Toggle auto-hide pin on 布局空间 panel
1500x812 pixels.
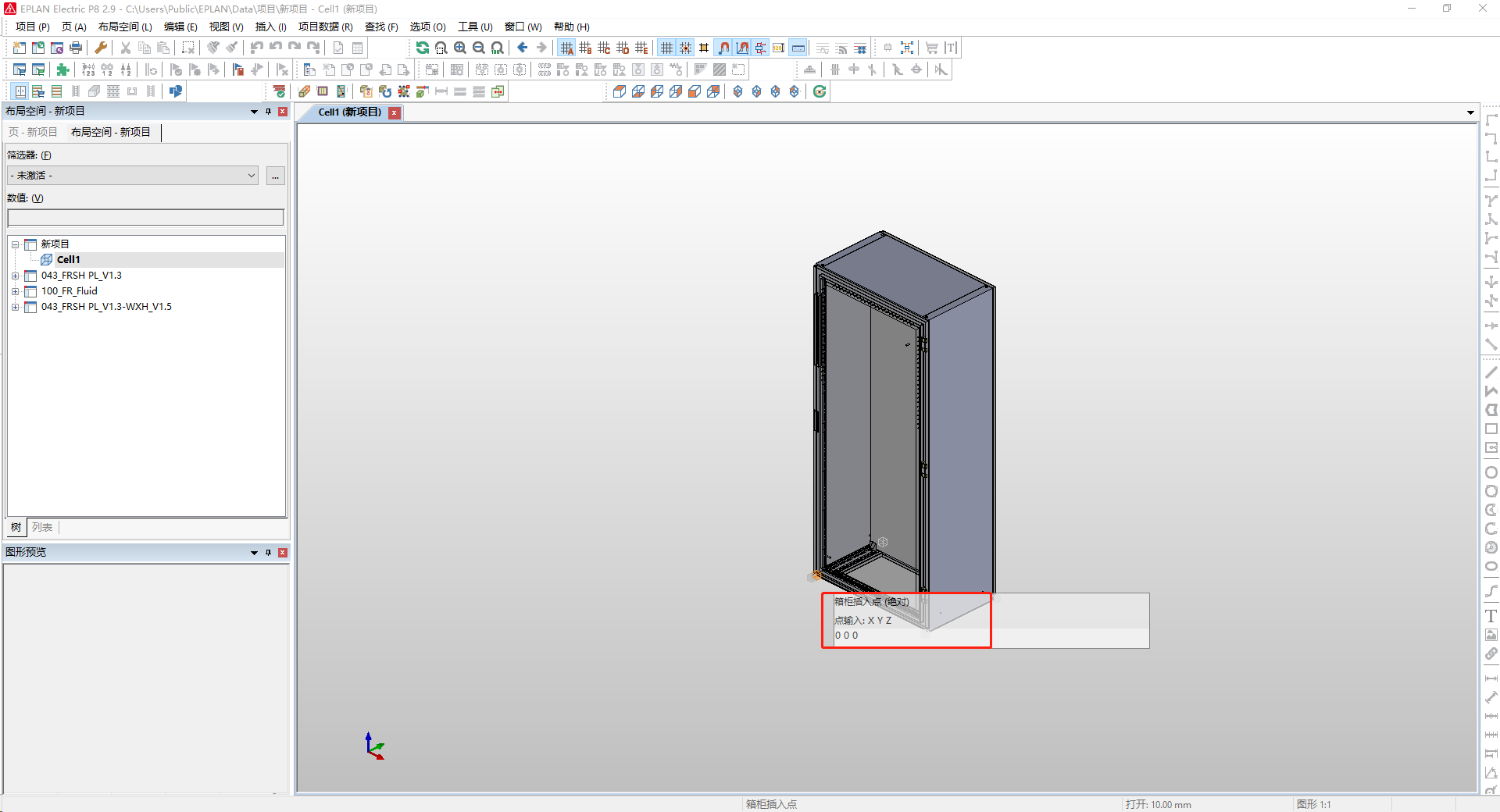point(268,112)
